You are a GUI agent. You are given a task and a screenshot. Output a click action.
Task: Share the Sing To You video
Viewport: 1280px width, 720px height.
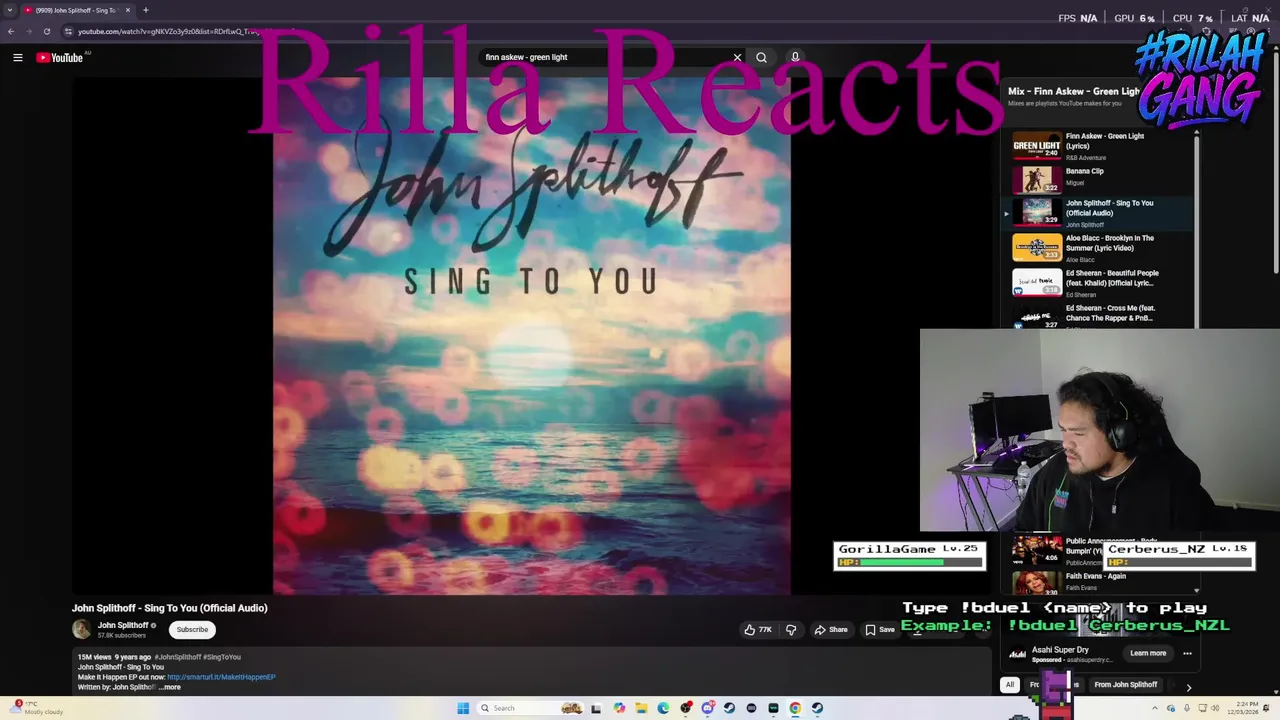coord(831,630)
